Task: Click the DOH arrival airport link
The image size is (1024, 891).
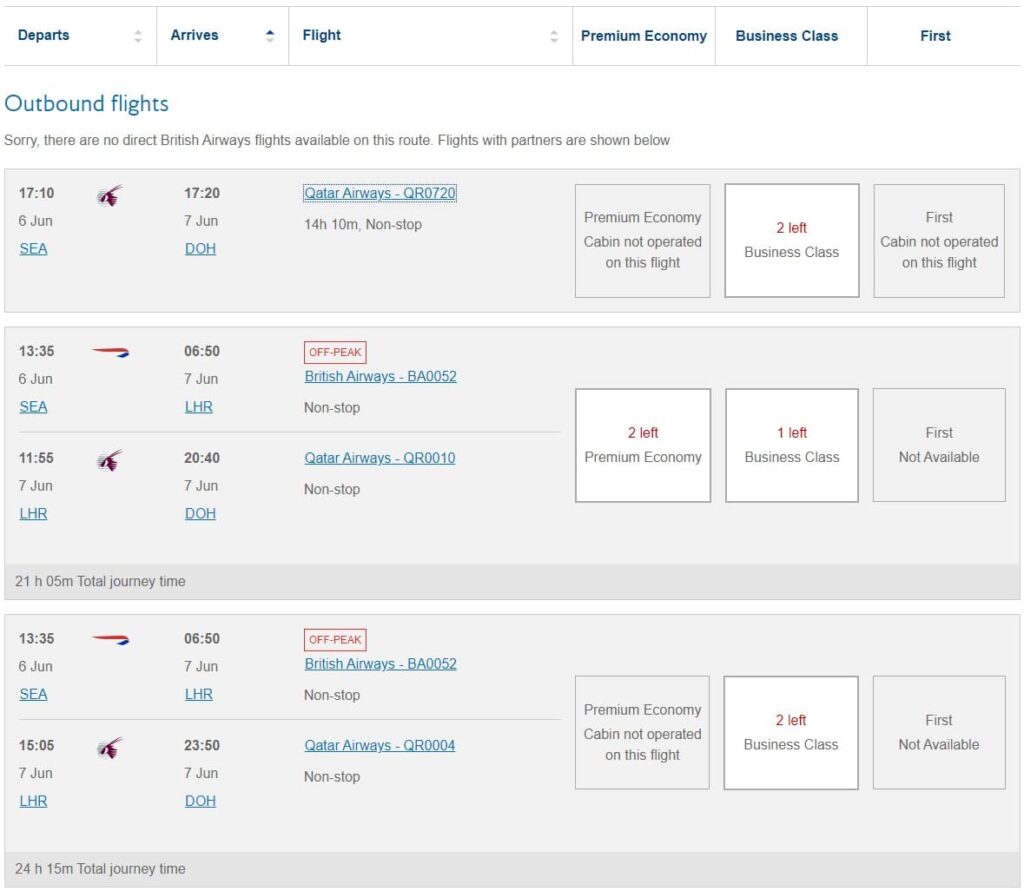Action: [x=198, y=248]
